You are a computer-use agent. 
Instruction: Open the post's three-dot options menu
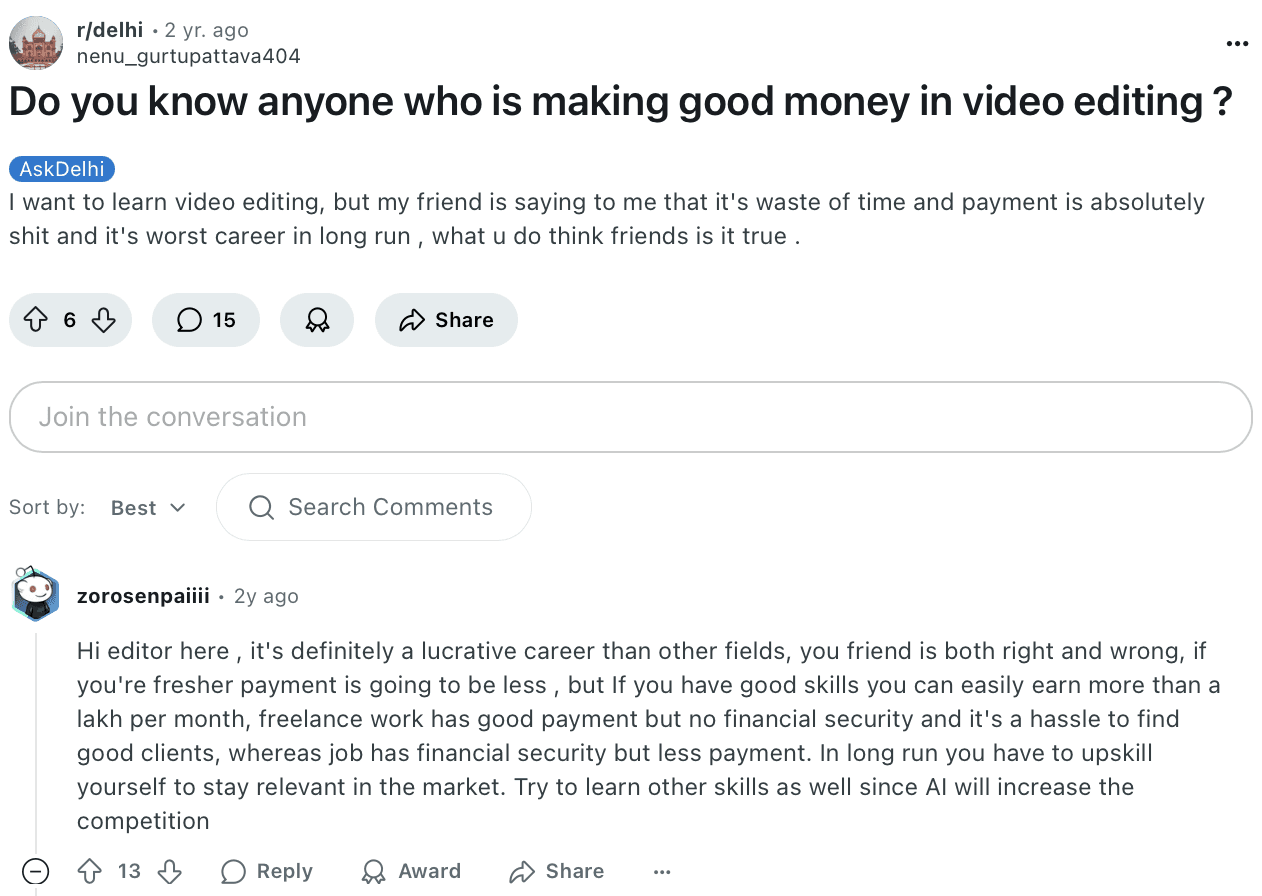pyautogui.click(x=1237, y=43)
